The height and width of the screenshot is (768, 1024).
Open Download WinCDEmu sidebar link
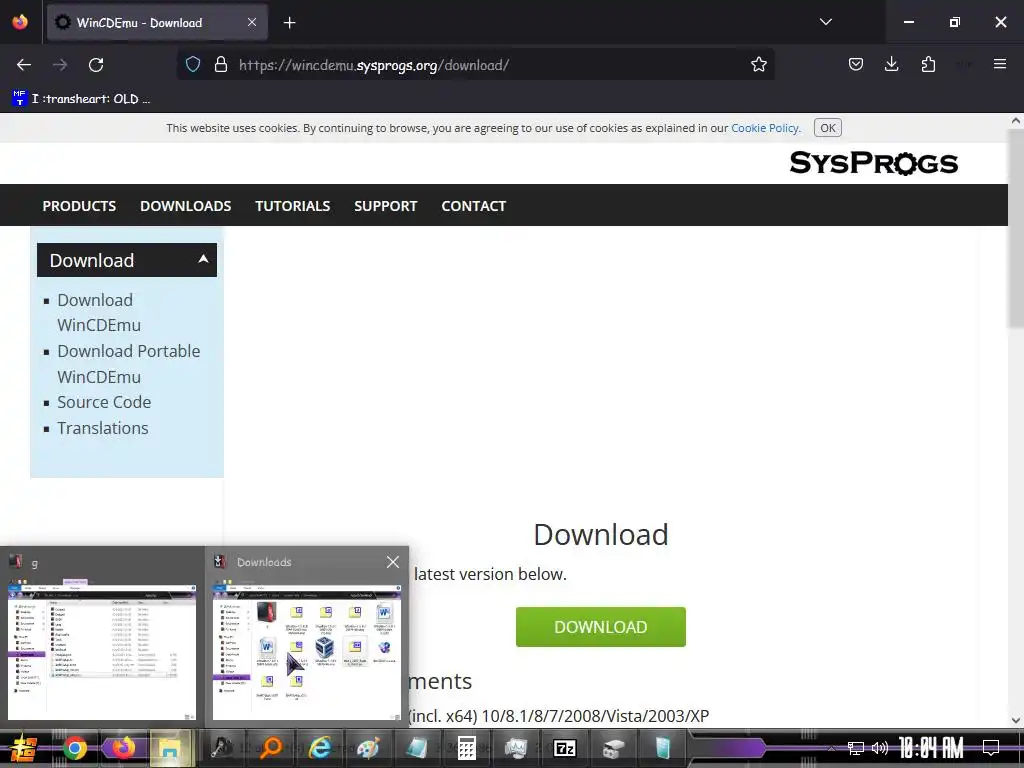tap(99, 313)
